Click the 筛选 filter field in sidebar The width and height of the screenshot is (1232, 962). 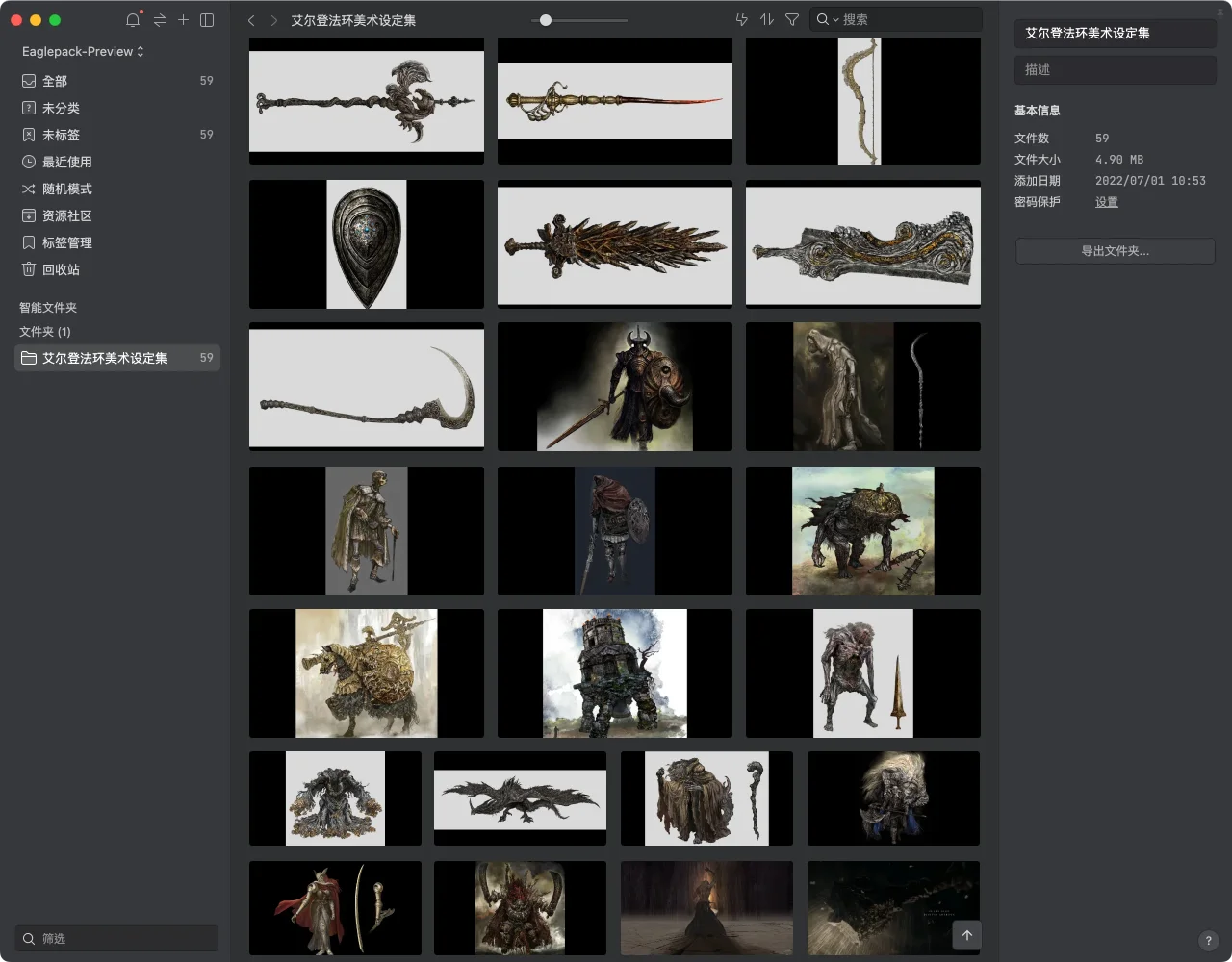click(x=117, y=938)
